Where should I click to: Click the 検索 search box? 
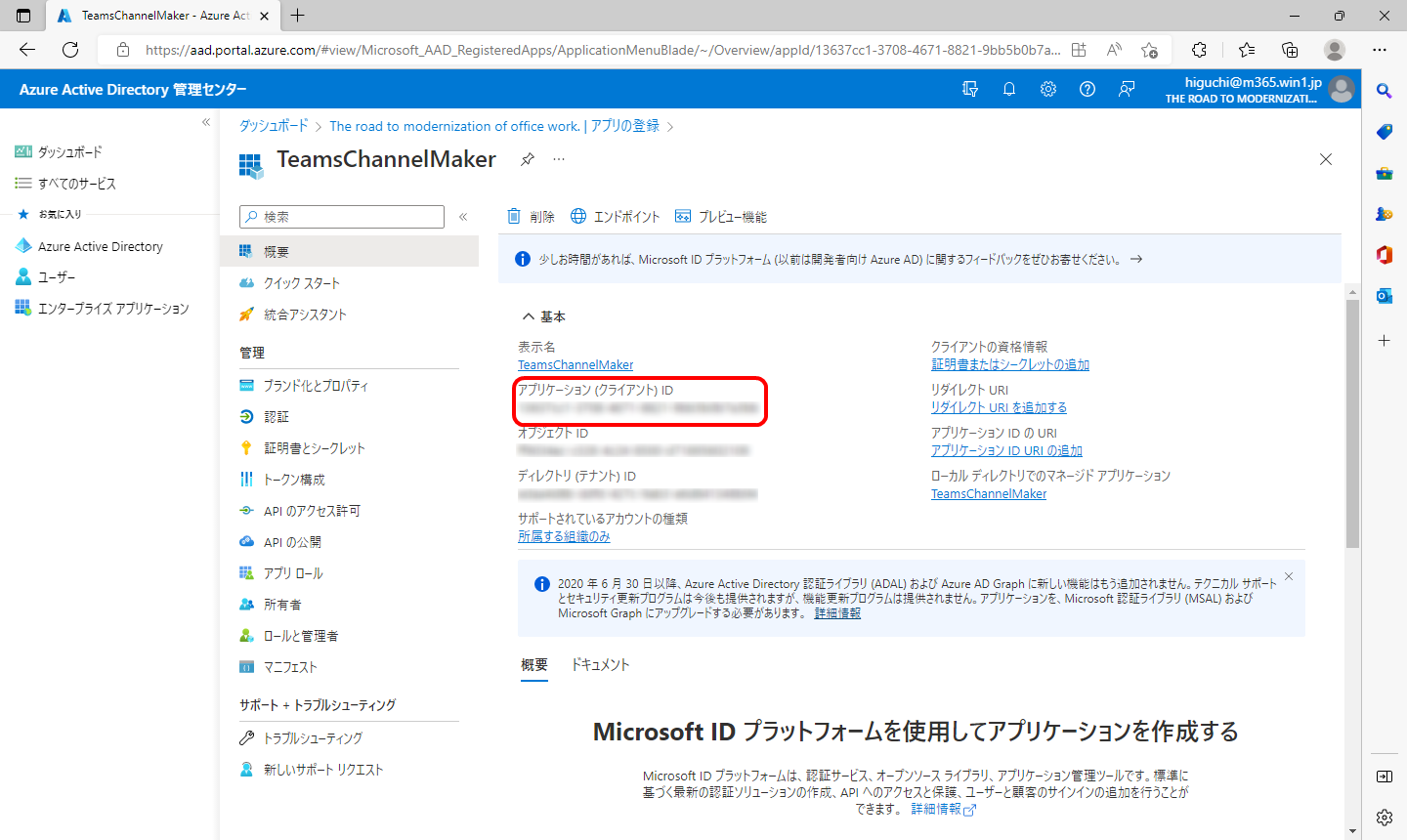click(x=342, y=217)
